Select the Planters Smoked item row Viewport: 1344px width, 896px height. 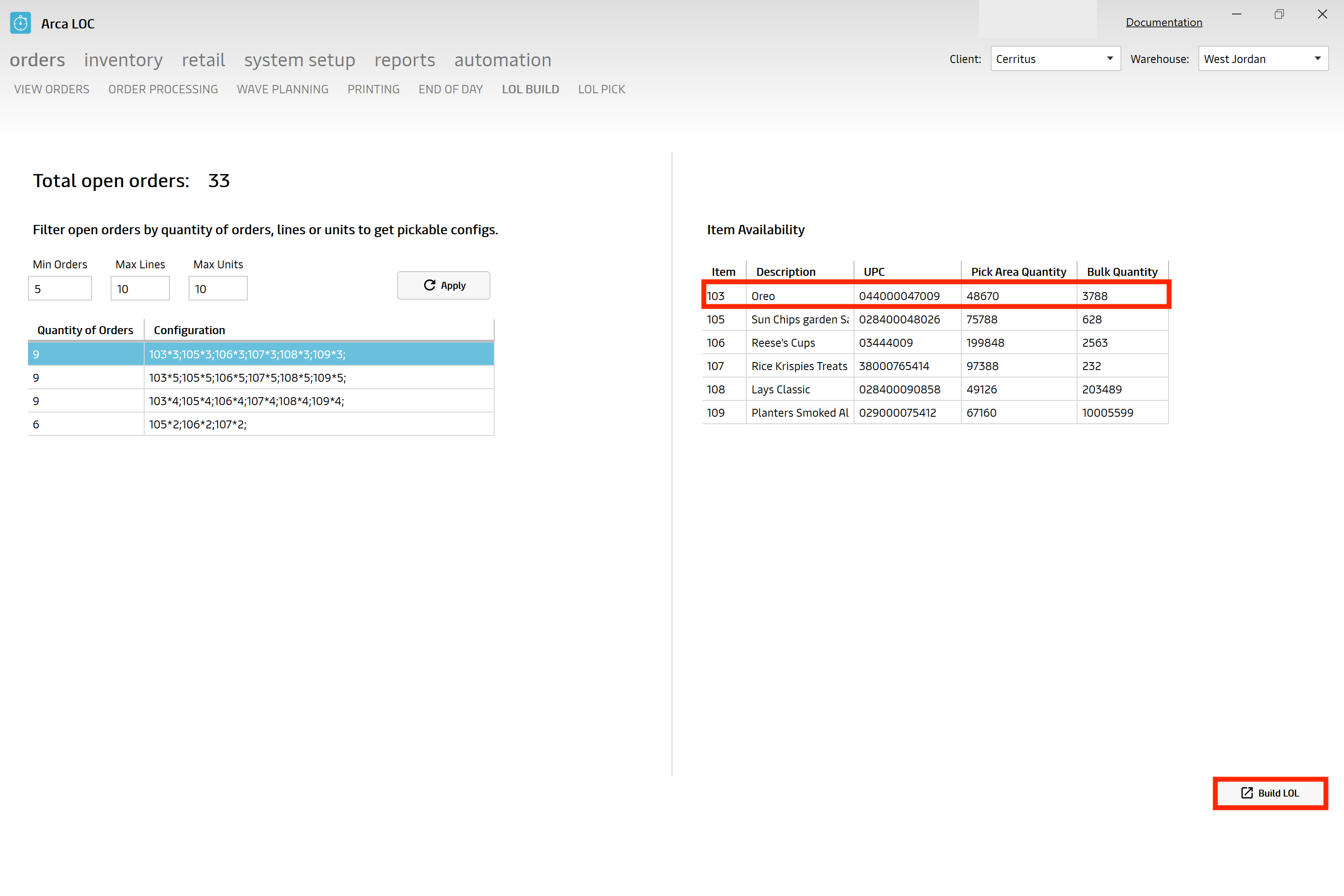[x=935, y=413]
